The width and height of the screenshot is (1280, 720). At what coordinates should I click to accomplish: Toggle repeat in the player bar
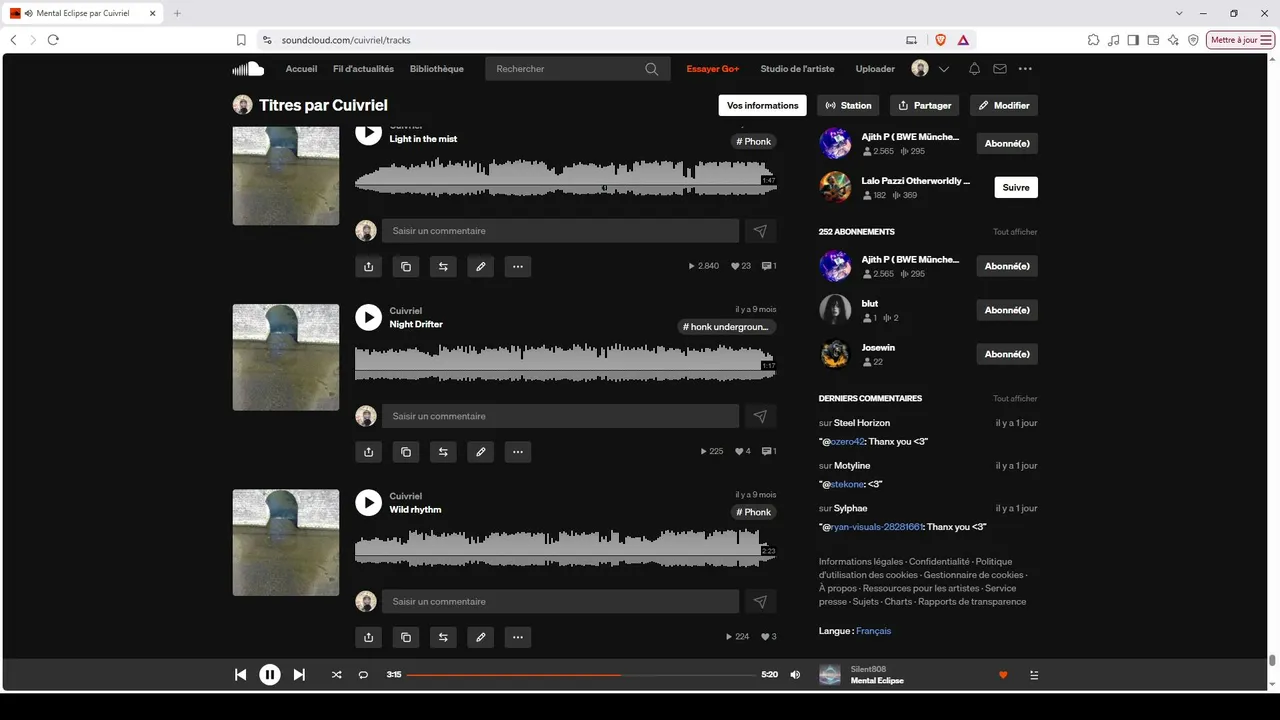point(363,675)
